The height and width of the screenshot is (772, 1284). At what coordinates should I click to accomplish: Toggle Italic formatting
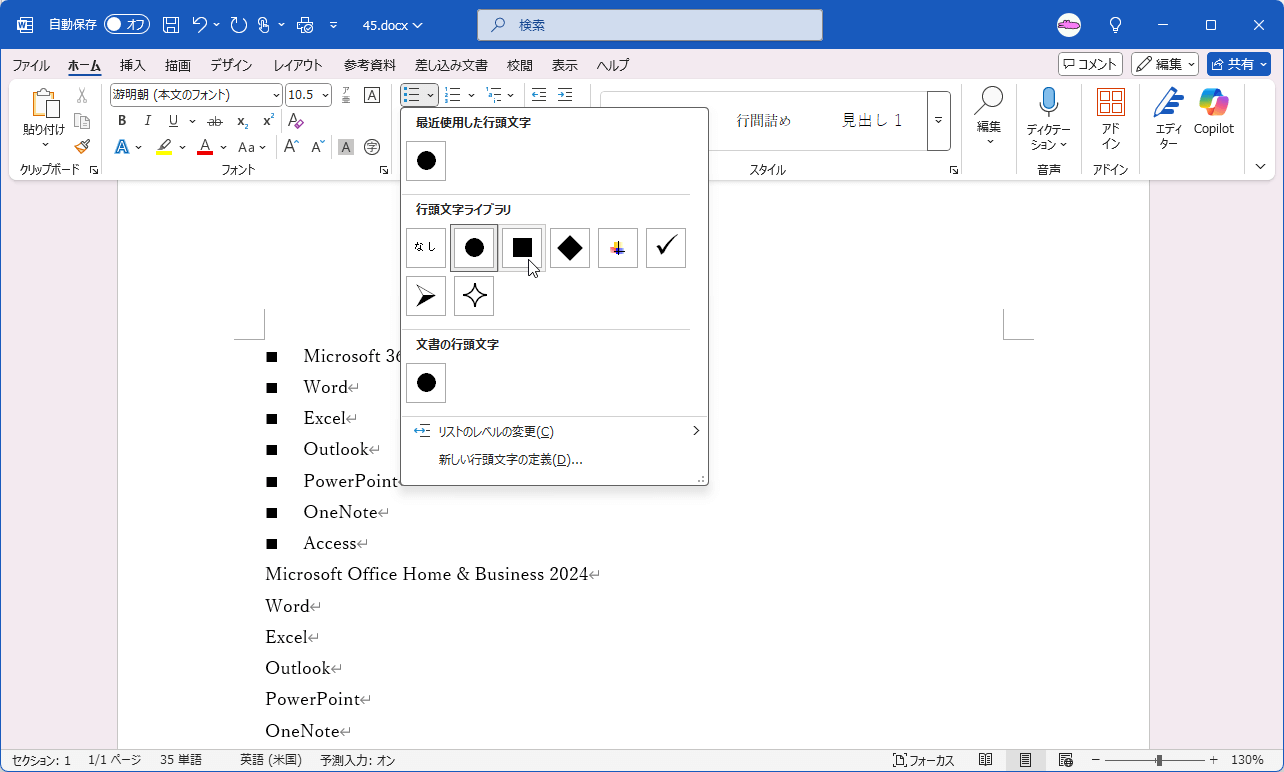tap(148, 121)
